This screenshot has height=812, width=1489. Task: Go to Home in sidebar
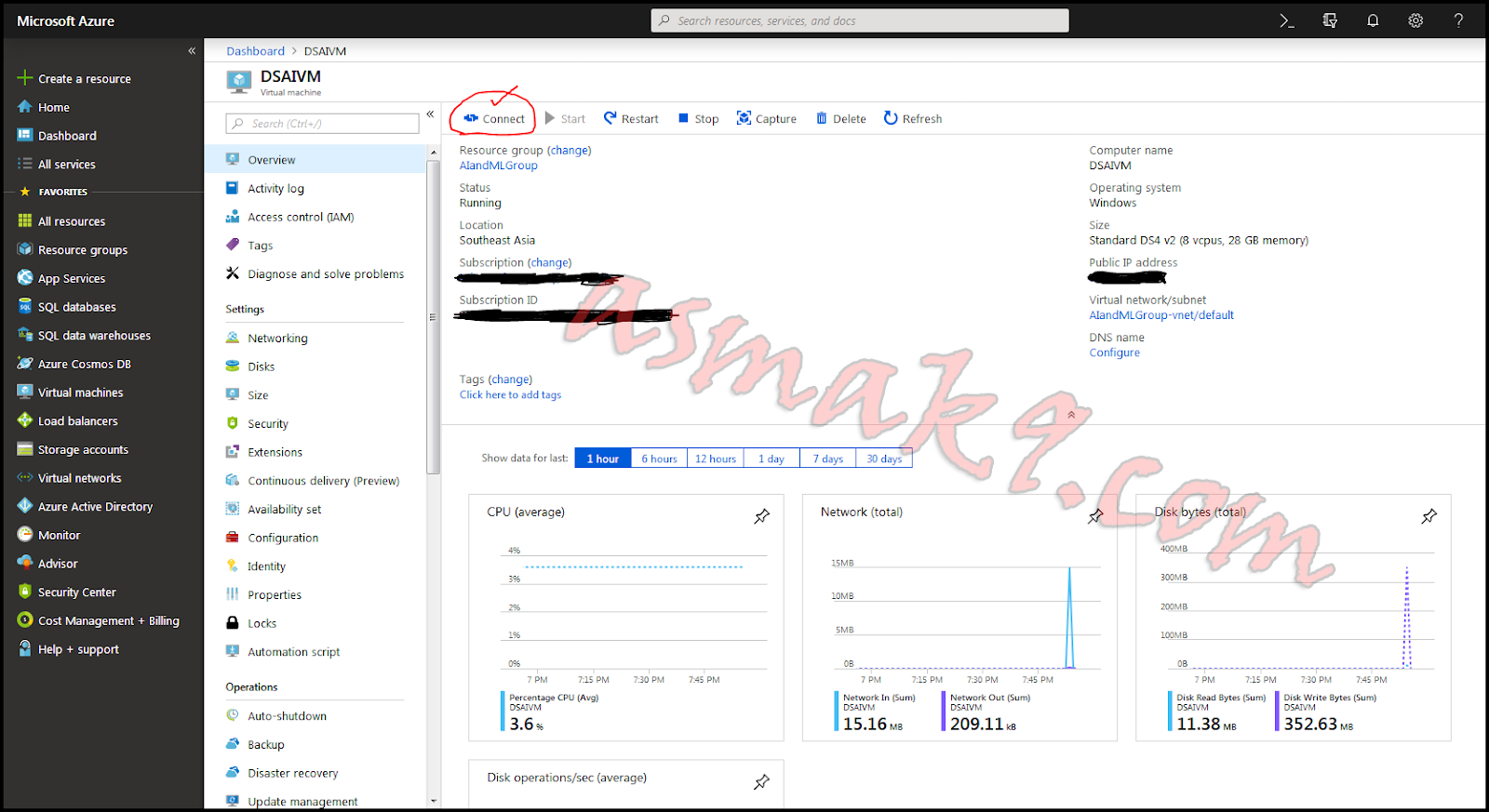pyautogui.click(x=44, y=108)
